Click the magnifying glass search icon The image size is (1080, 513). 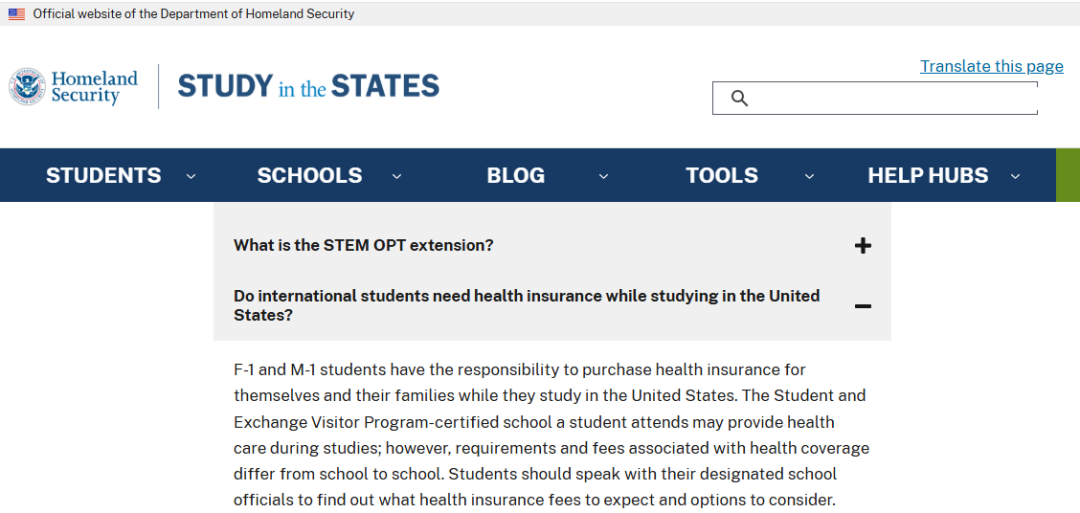tap(740, 98)
